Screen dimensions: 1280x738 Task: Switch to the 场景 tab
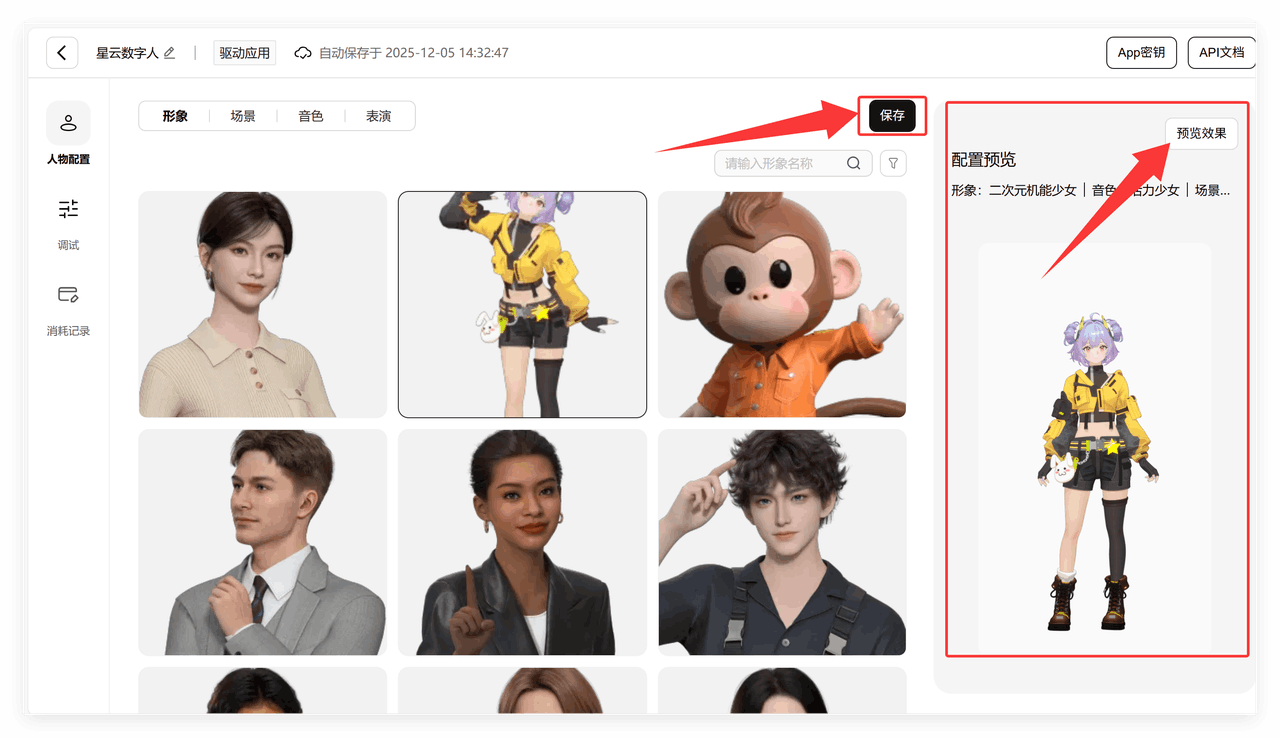243,116
